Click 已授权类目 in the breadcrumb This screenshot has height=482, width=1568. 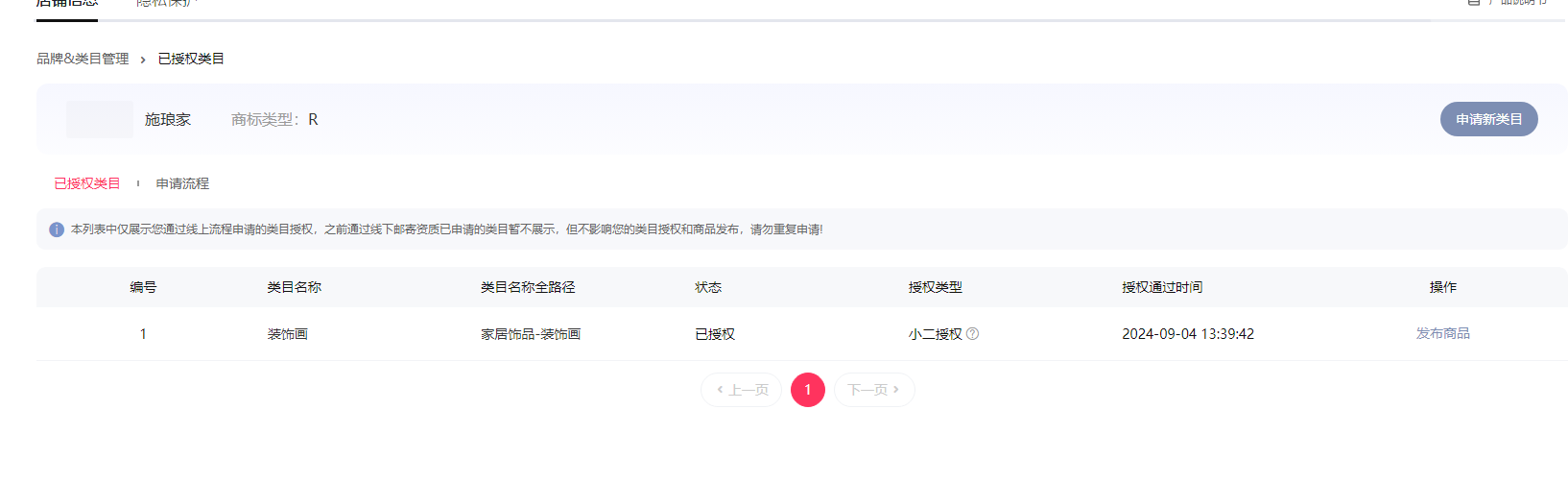[x=191, y=59]
